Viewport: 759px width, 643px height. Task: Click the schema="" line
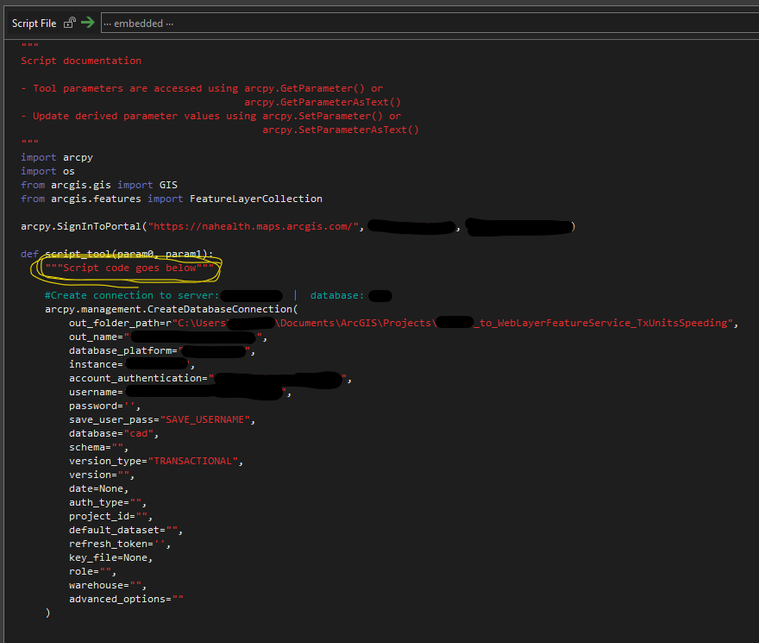99,447
